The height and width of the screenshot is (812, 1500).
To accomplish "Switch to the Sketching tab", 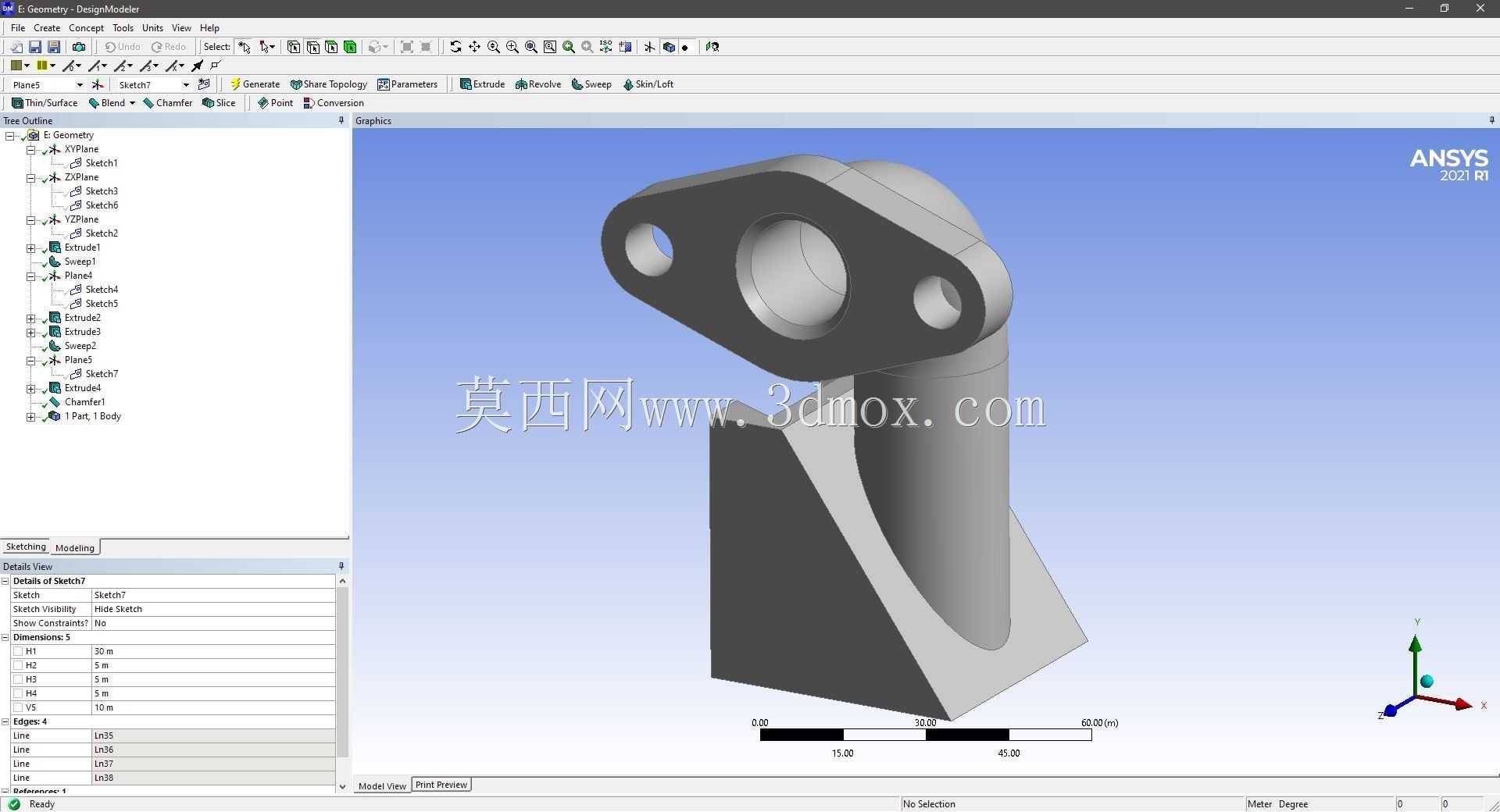I will tap(26, 547).
